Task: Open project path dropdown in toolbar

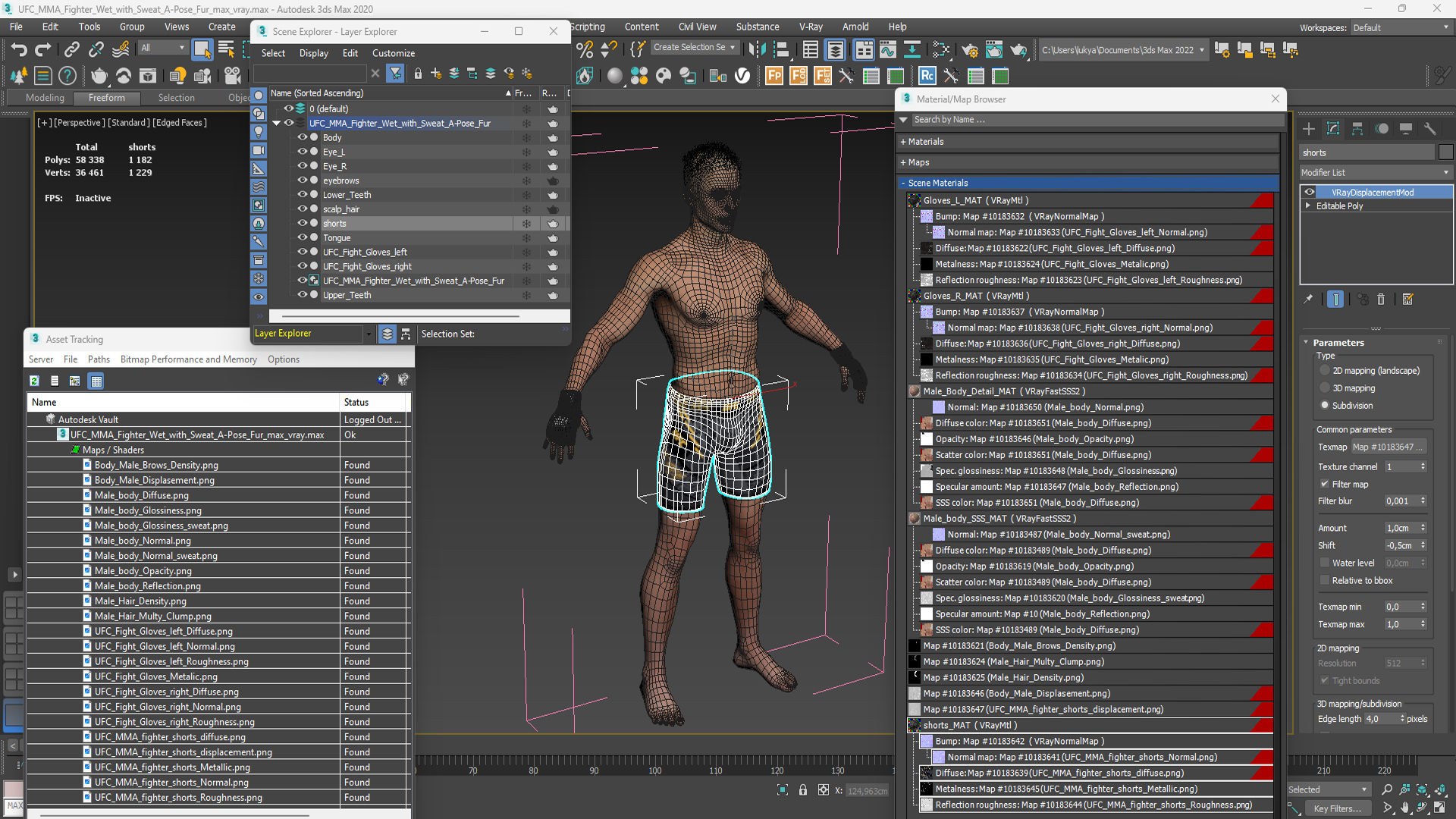Action: pos(1122,50)
